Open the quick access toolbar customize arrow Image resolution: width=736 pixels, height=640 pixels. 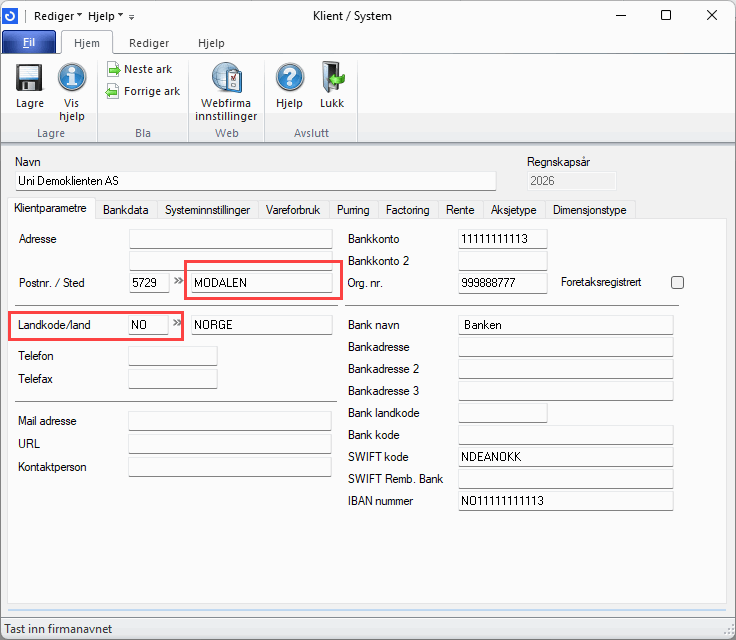point(131,17)
